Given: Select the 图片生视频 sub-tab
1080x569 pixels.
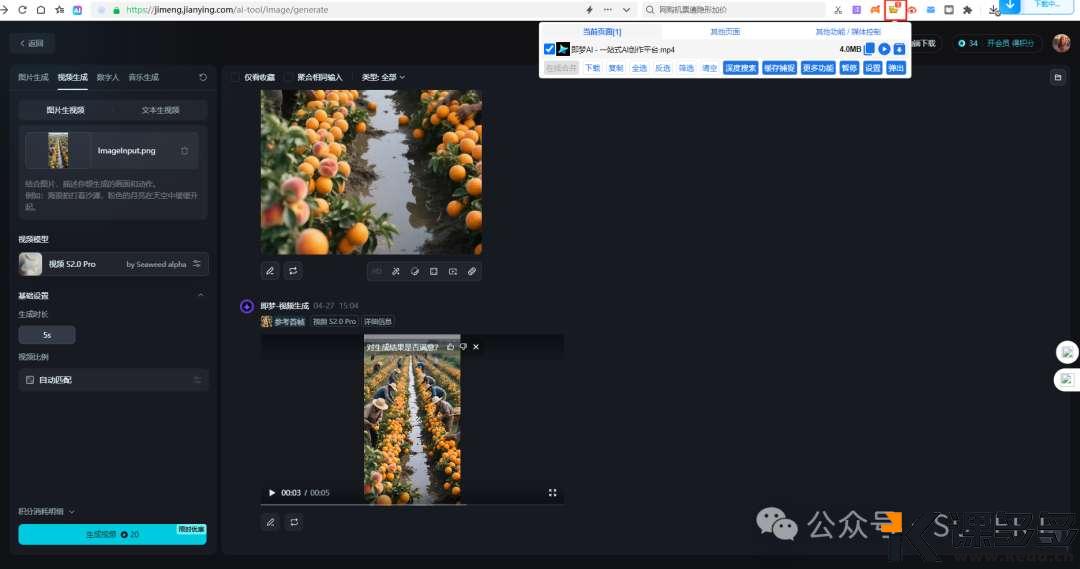Looking at the screenshot, I should pos(65,110).
